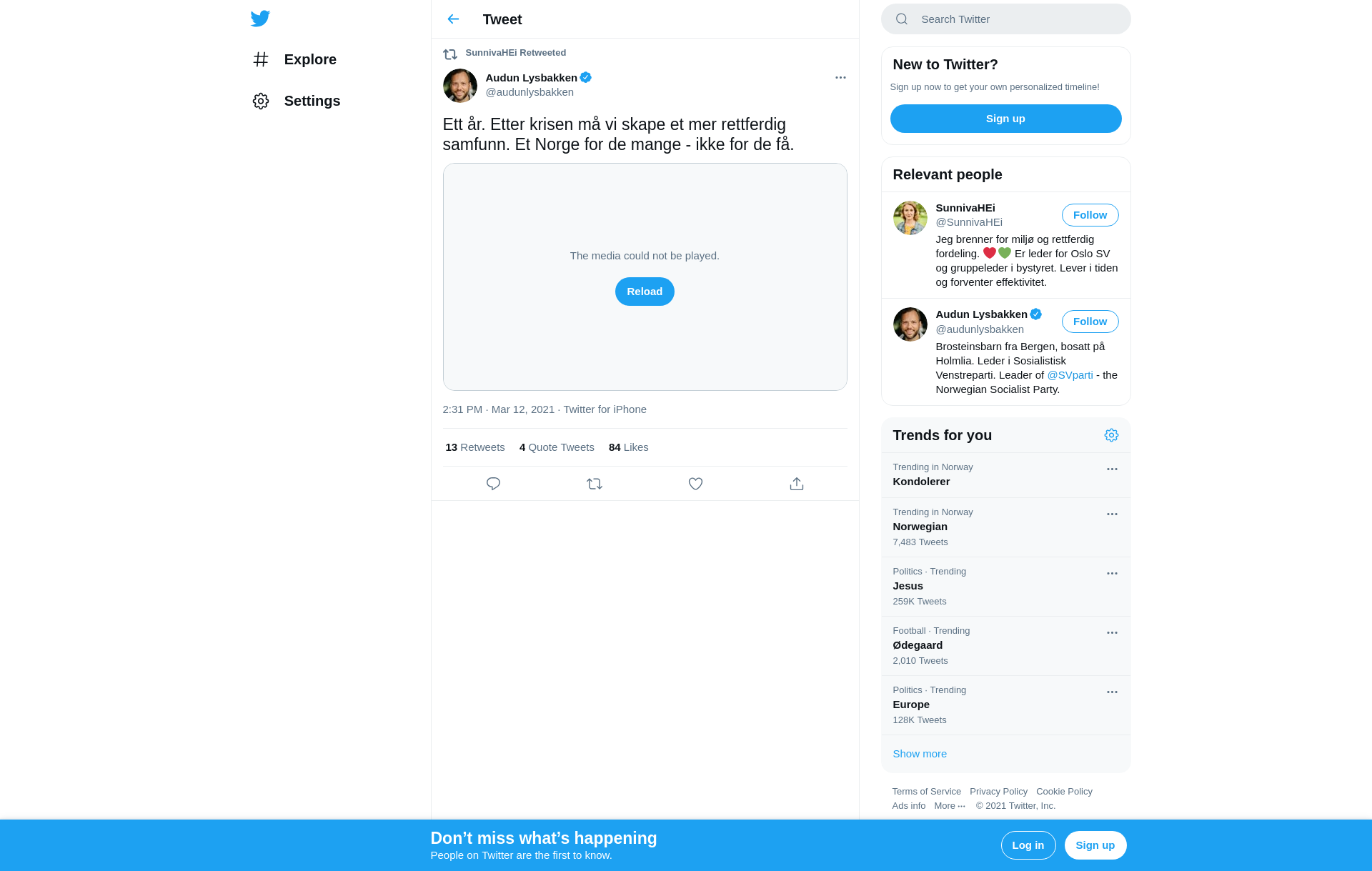The width and height of the screenshot is (1372, 871).
Task: Follow SunnivaHEi
Action: point(1090,215)
